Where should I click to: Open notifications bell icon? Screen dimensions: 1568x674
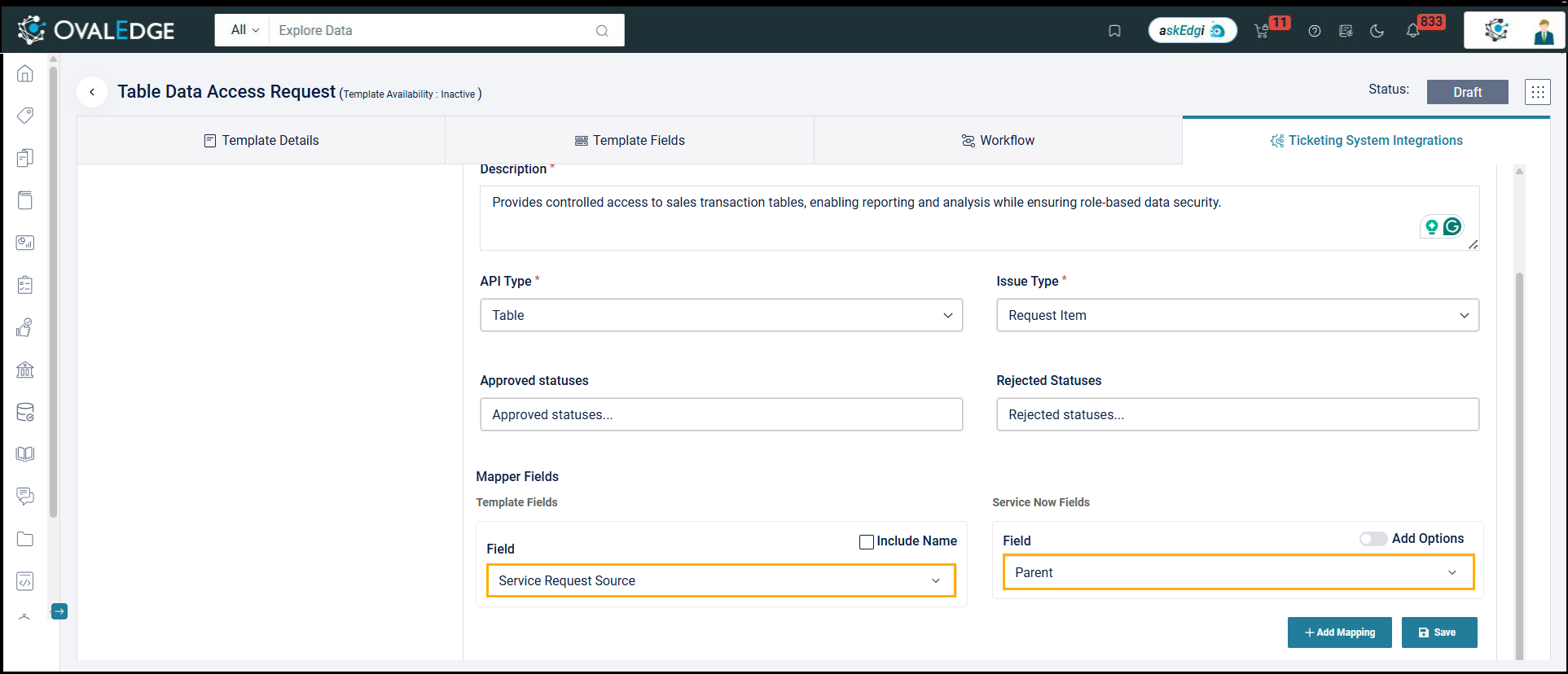1412,31
